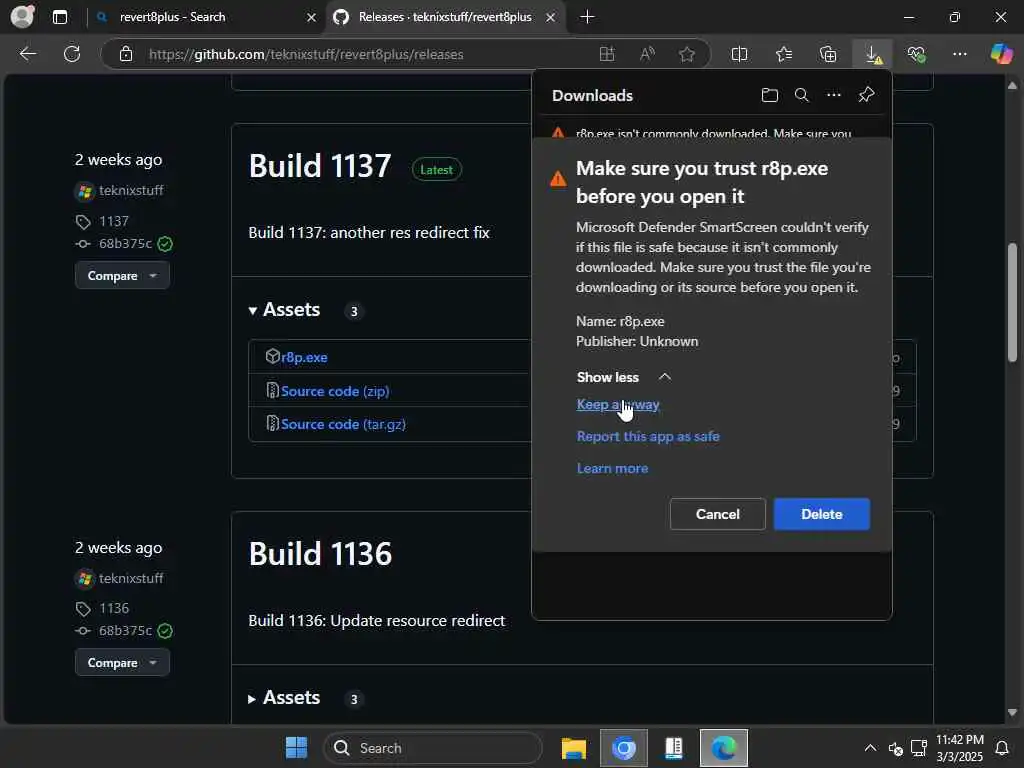Click the scroll up arrow
The width and height of the screenshot is (1024, 768).
tap(1012, 86)
